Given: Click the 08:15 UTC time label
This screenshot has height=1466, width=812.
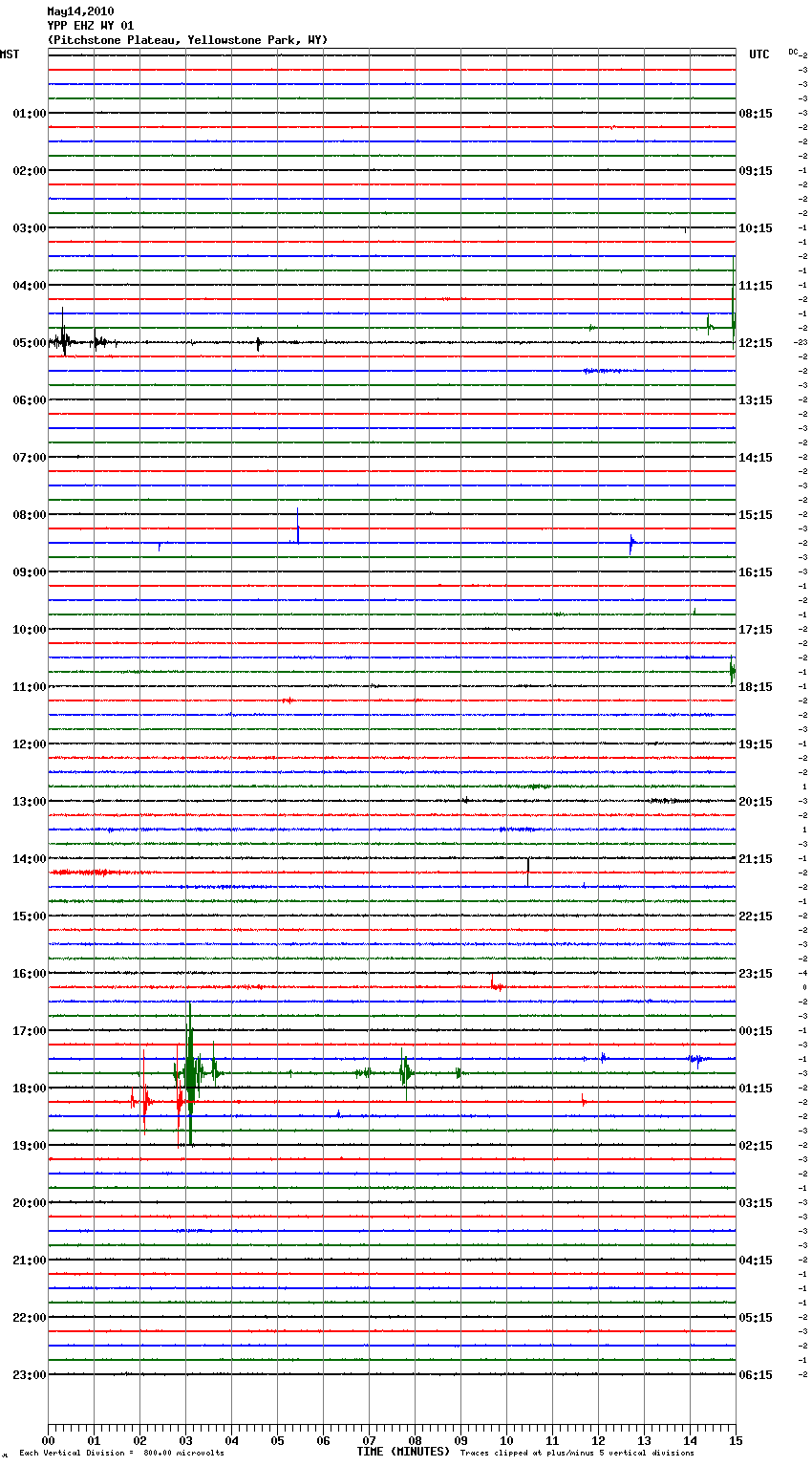Looking at the screenshot, I should pyautogui.click(x=756, y=114).
